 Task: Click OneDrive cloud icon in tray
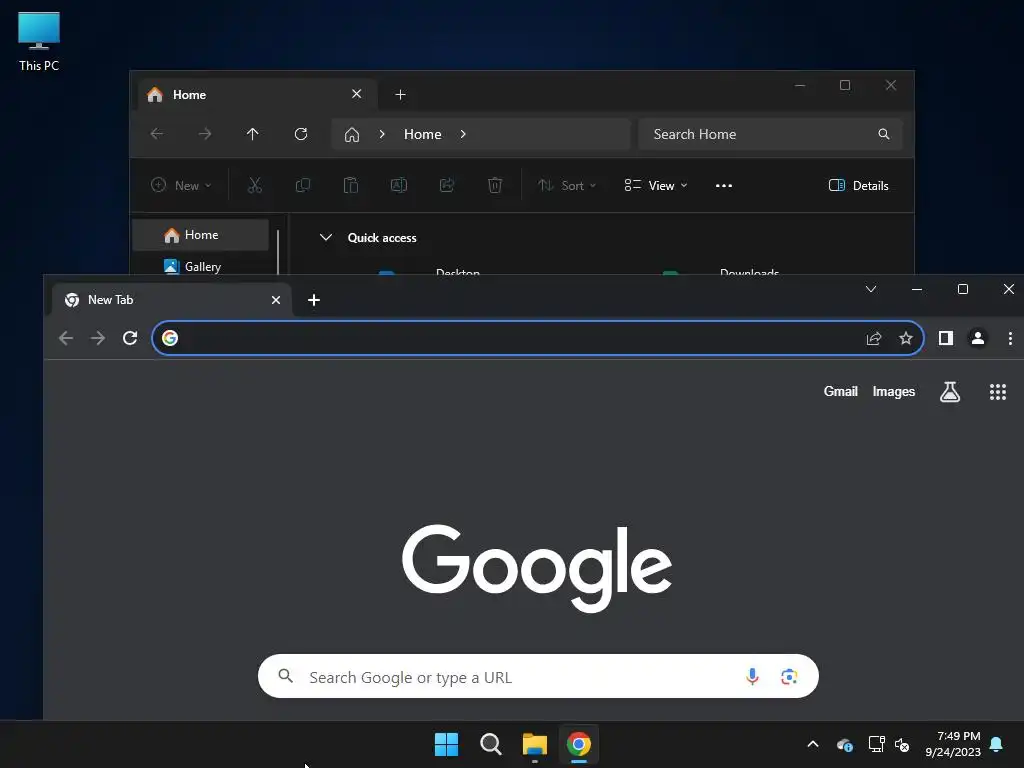[844, 744]
